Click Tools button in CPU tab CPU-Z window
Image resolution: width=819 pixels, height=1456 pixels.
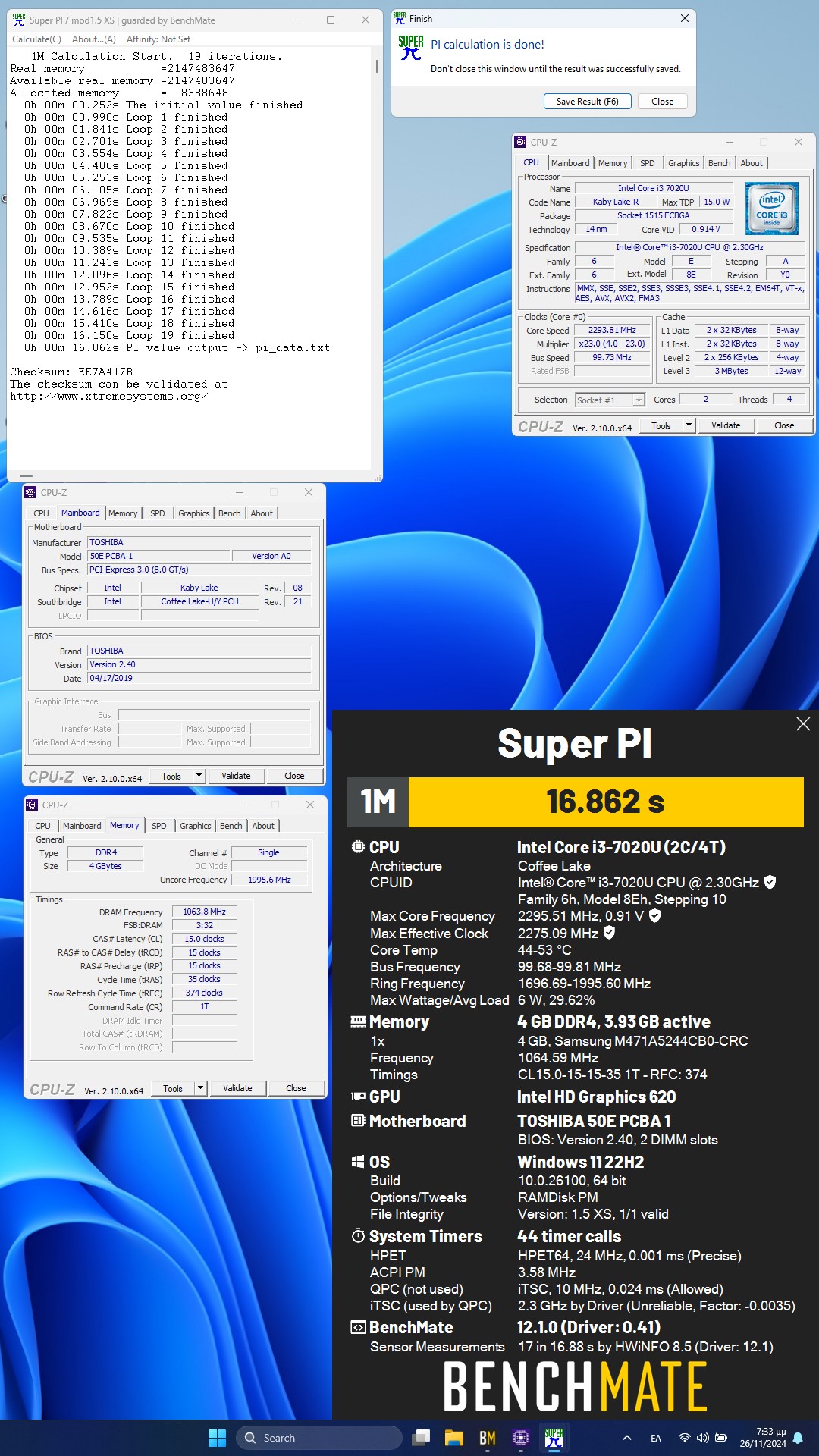pyautogui.click(x=661, y=425)
